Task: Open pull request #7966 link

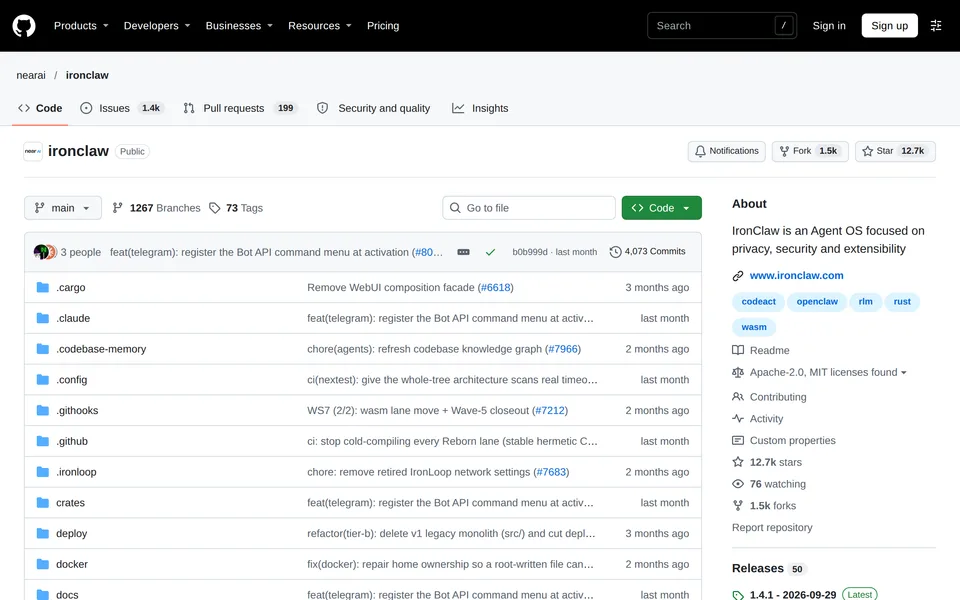Action: coord(563,349)
